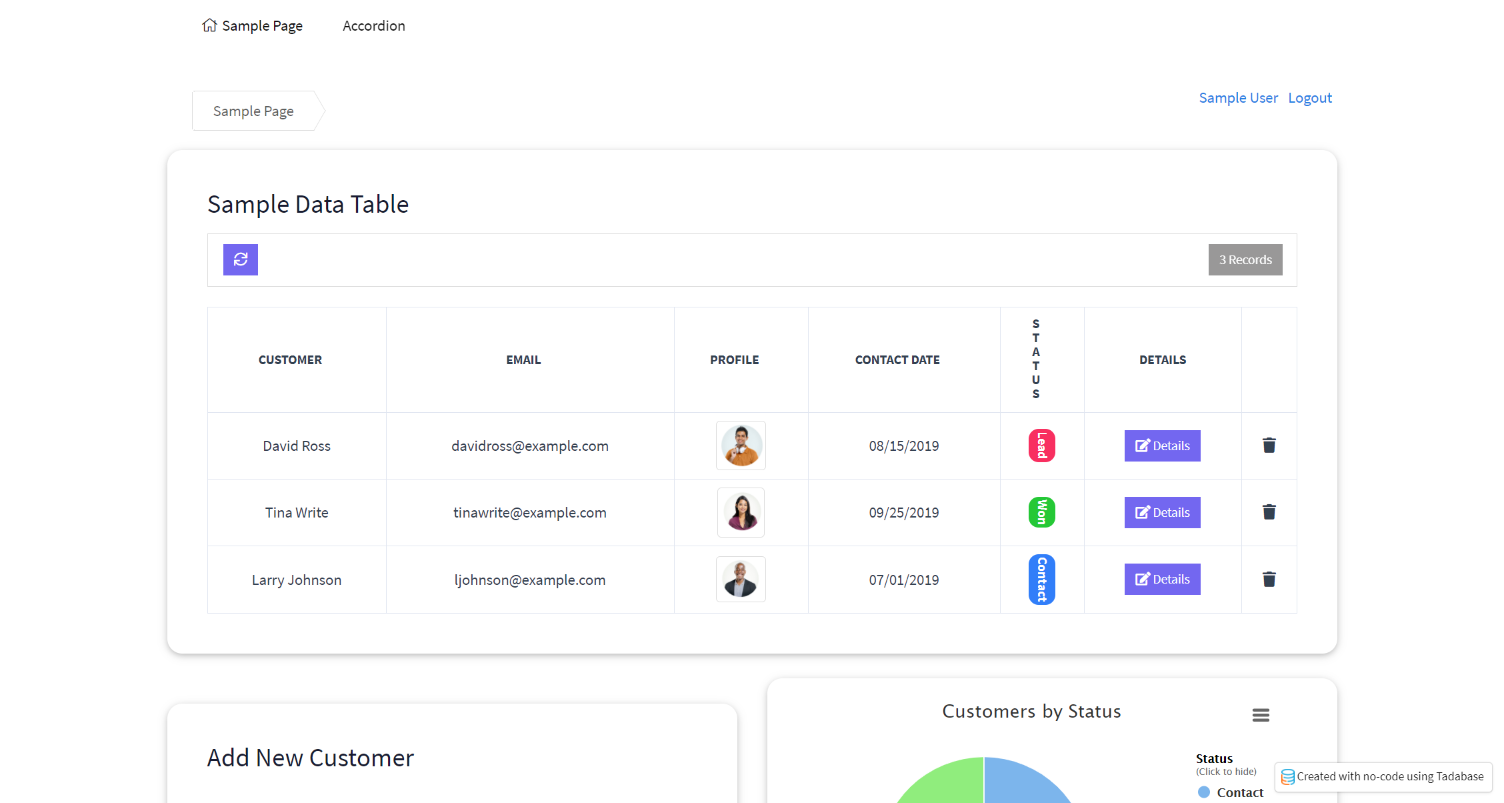The height and width of the screenshot is (803, 1504).
Task: Click the 09/25/2019 contact date cell
Action: (x=904, y=512)
